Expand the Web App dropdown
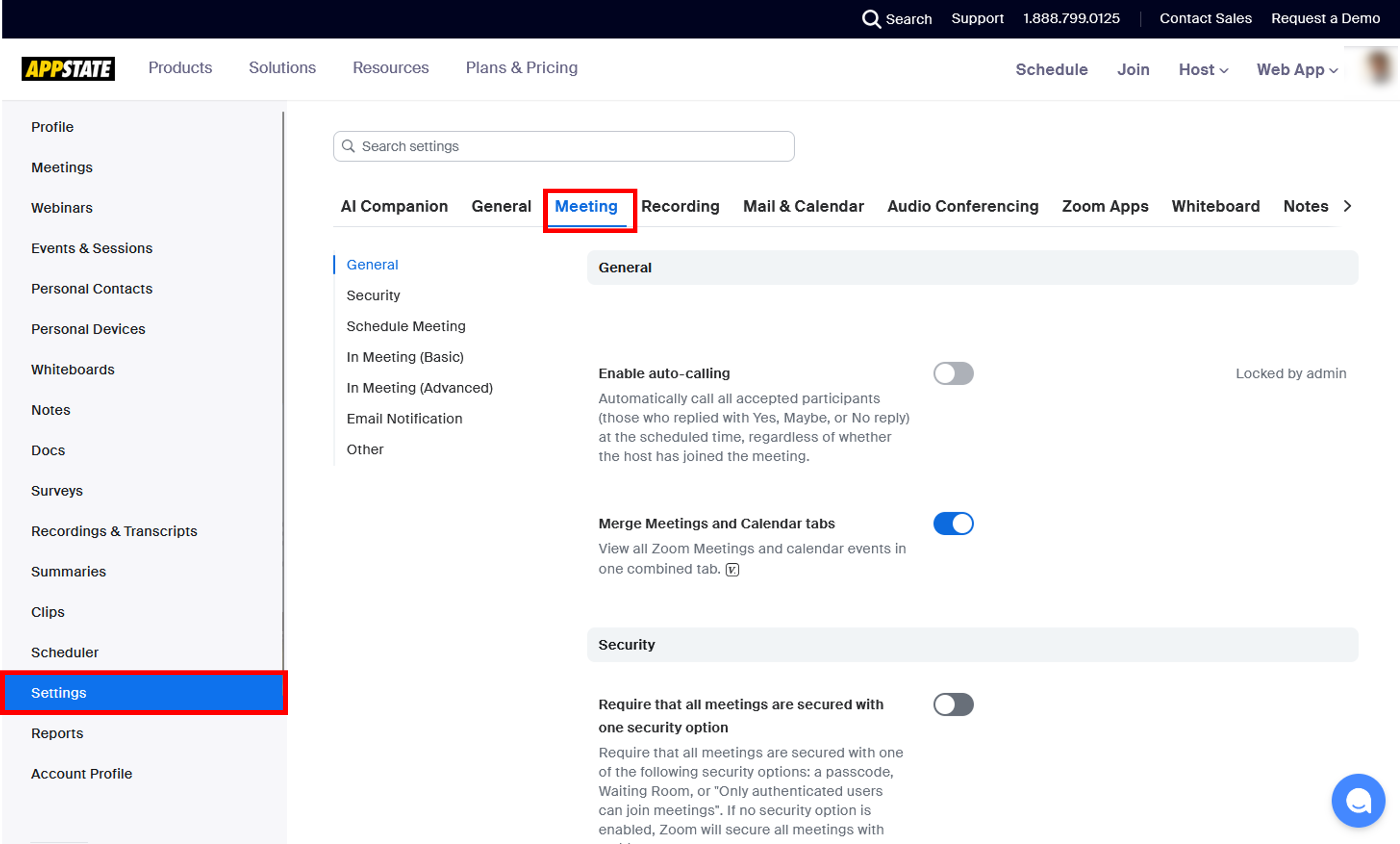This screenshot has width=1400, height=844. pos(1297,69)
